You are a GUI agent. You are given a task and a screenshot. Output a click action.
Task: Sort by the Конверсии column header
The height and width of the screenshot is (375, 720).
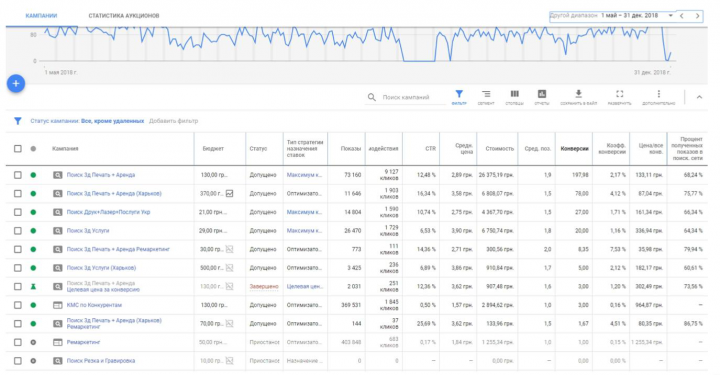[574, 149]
